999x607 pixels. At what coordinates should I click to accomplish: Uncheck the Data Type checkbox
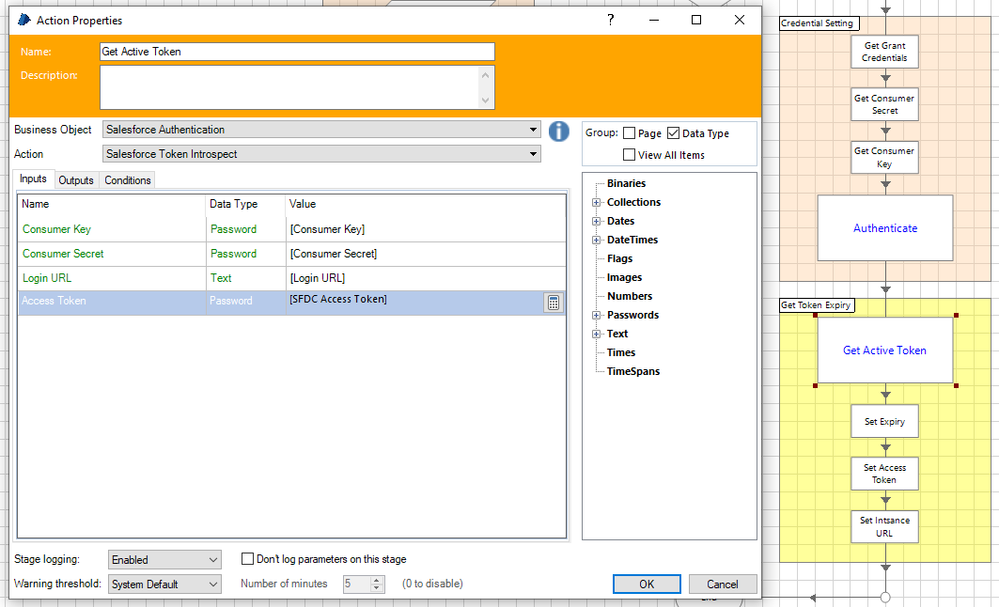coord(673,134)
